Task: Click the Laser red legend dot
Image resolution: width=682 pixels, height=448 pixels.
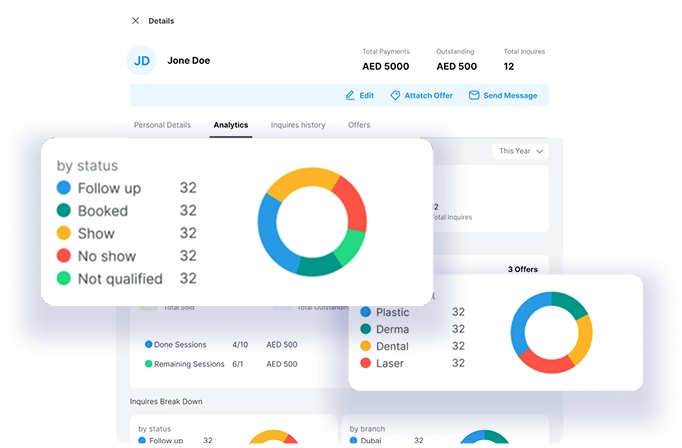Action: point(365,363)
